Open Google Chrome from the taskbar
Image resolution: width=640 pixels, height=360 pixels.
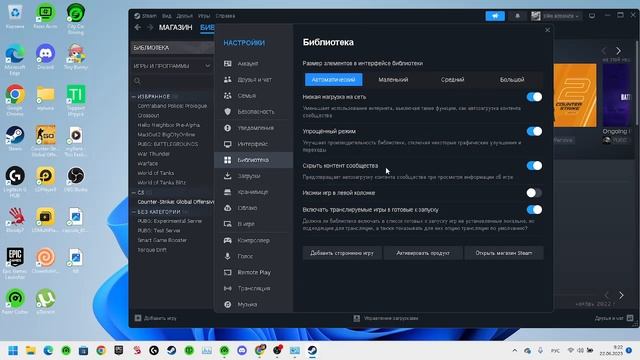[101, 350]
